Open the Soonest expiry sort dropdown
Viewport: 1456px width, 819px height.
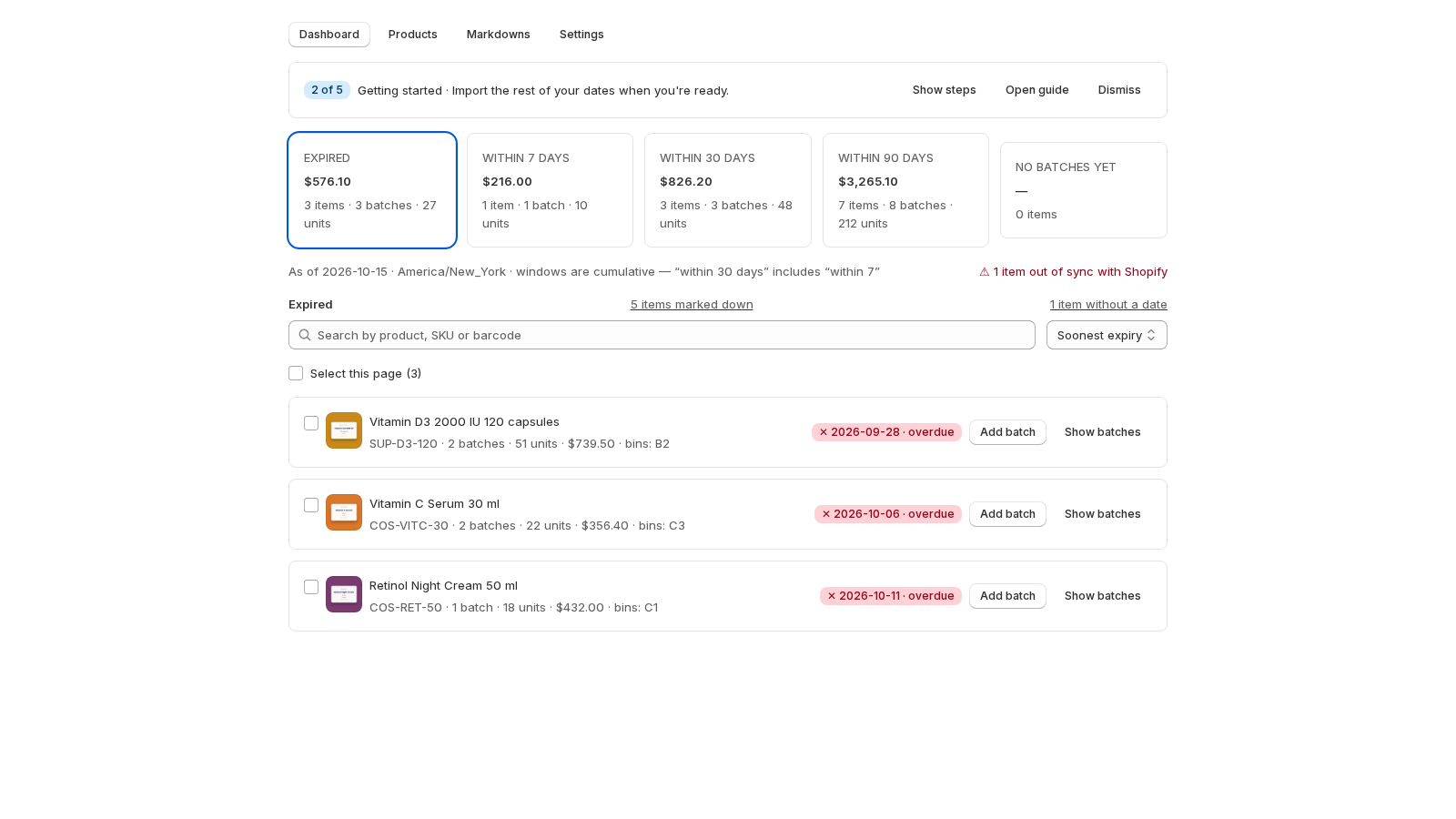coord(1107,335)
